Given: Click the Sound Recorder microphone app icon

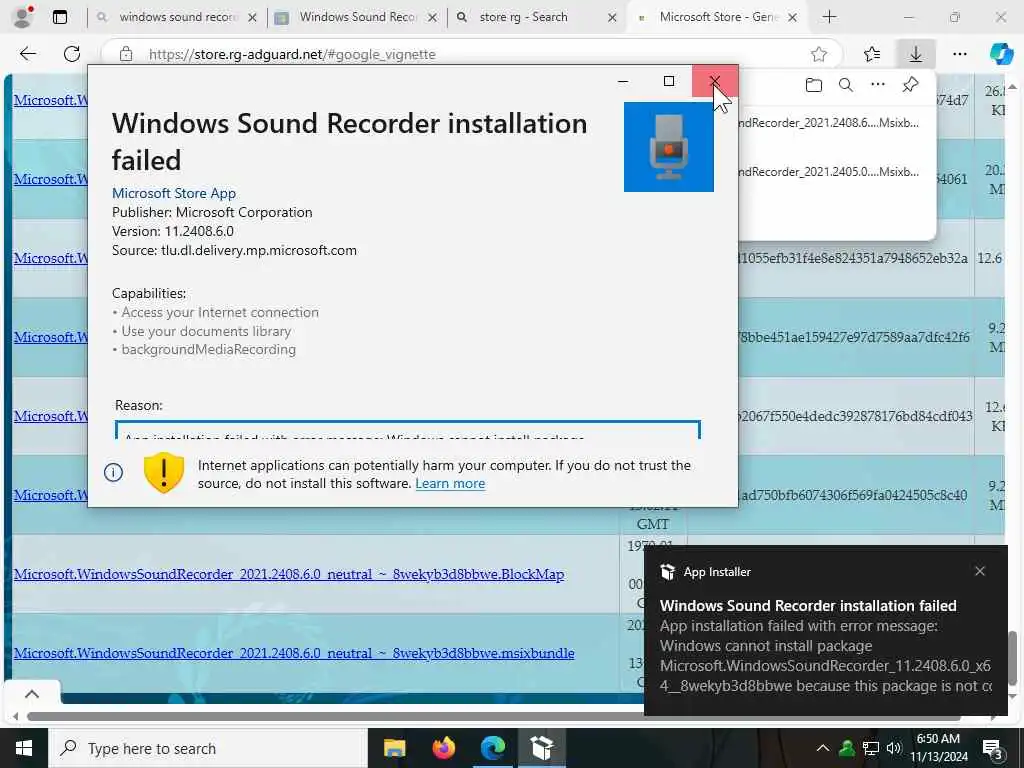Looking at the screenshot, I should pos(668,147).
